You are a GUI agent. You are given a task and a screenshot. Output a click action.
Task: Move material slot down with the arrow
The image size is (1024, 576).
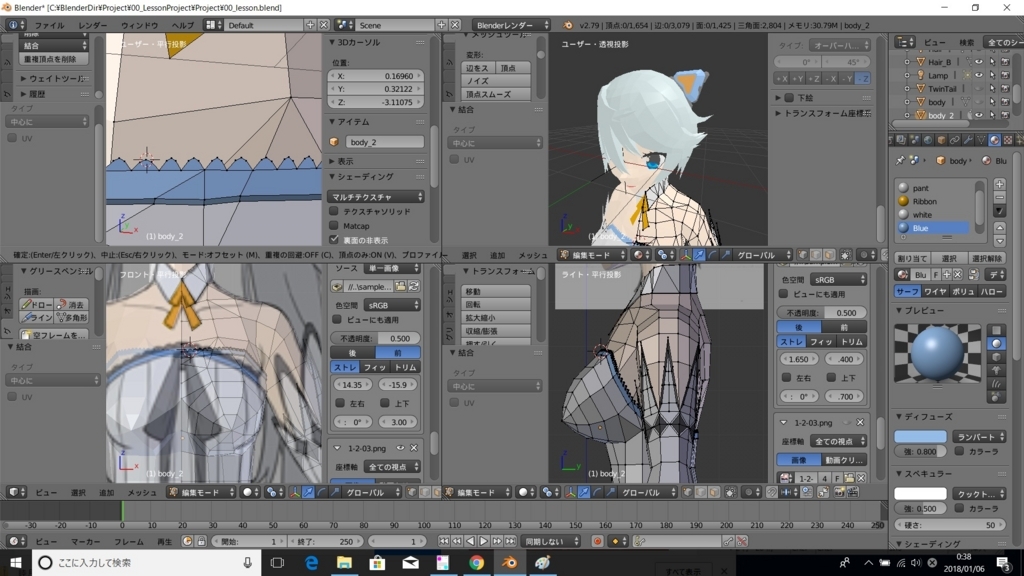coord(999,240)
